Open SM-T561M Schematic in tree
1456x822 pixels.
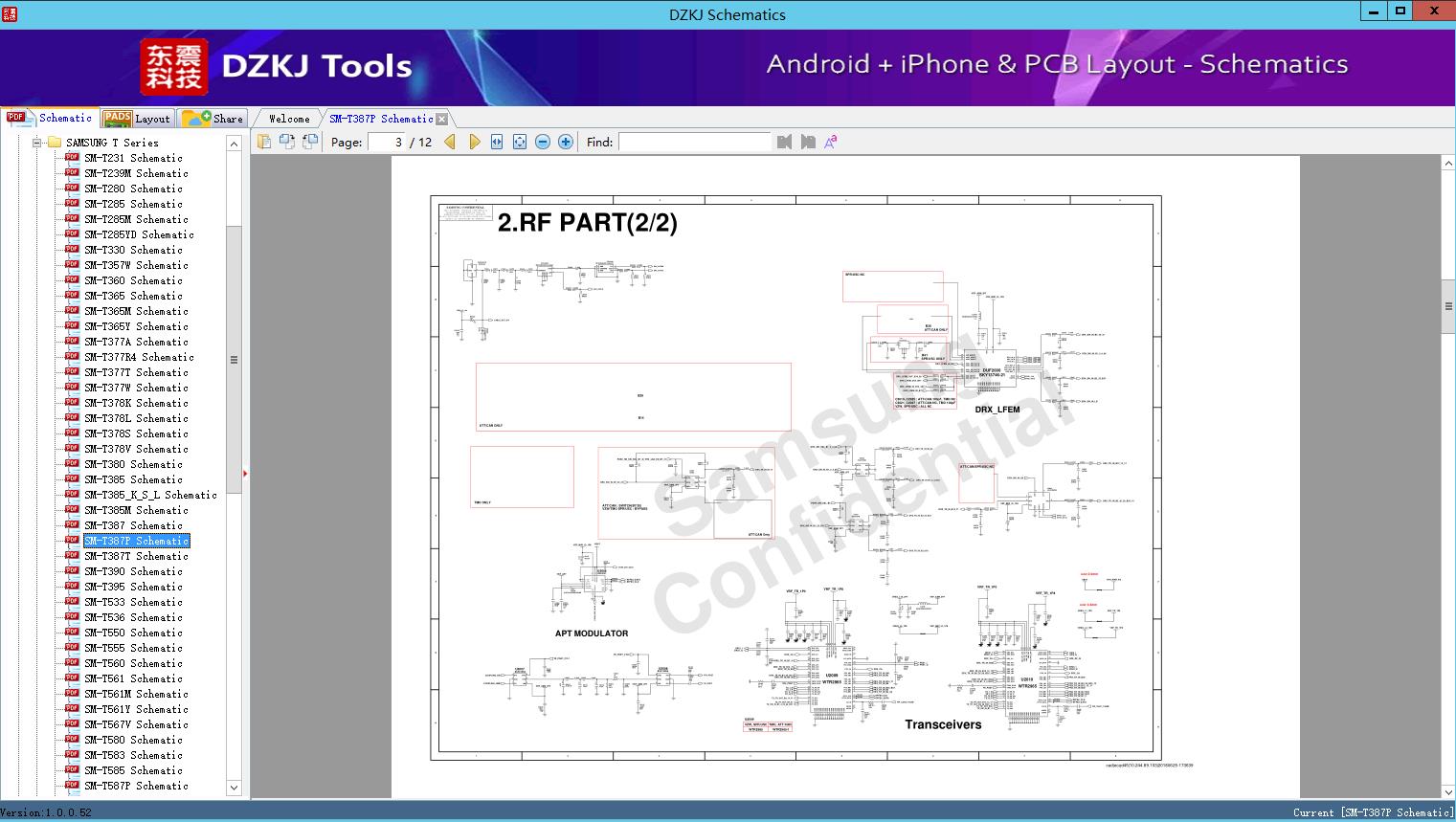point(136,694)
